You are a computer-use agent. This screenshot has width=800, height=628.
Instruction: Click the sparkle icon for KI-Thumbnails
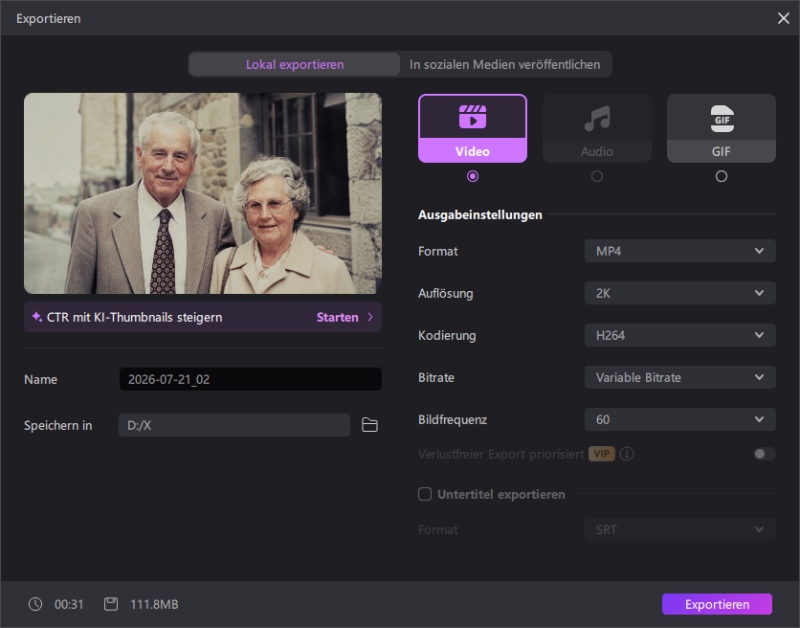37,317
